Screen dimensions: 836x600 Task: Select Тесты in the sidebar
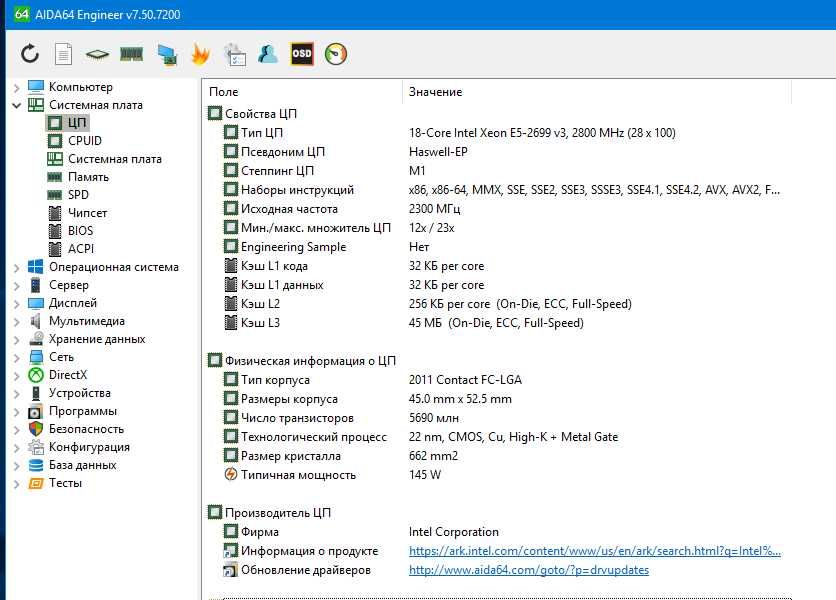coord(66,483)
